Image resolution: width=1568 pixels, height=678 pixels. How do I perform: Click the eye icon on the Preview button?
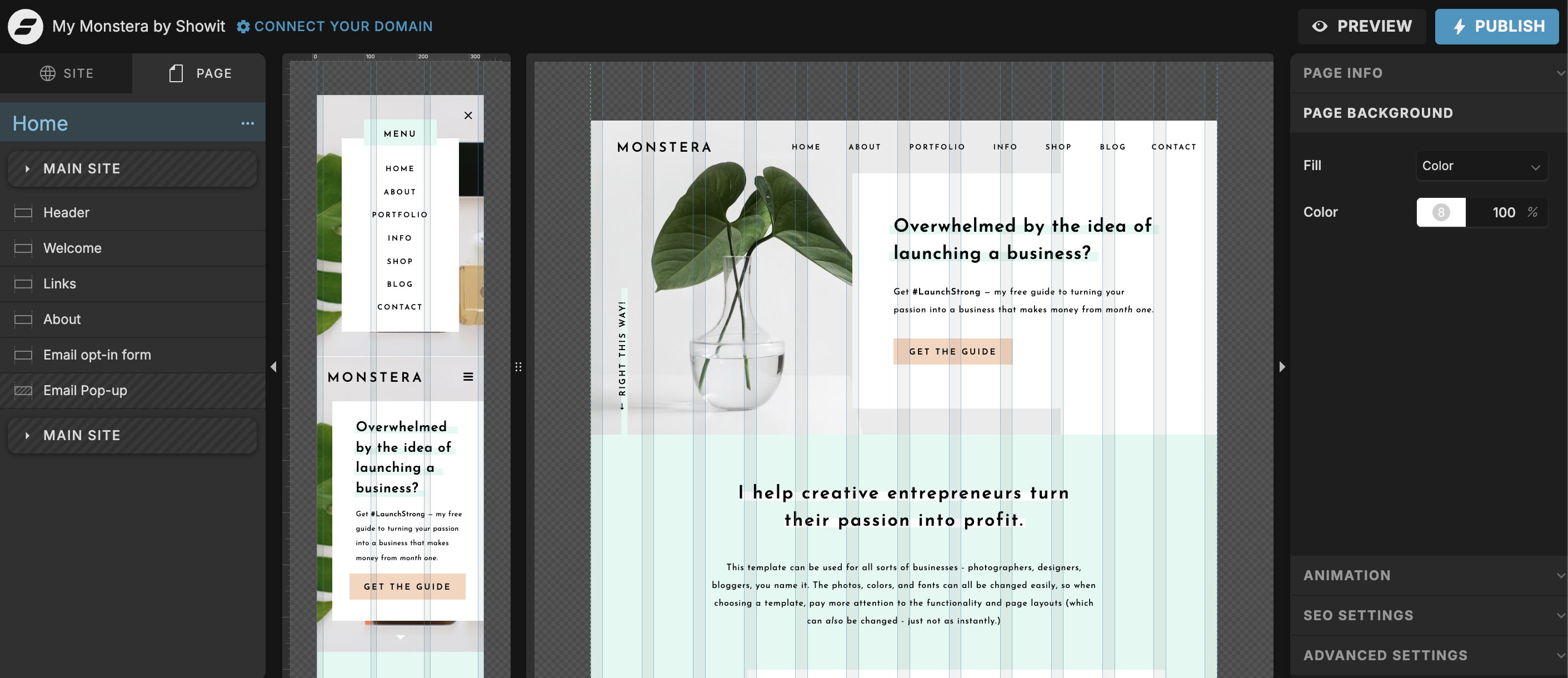[1320, 26]
